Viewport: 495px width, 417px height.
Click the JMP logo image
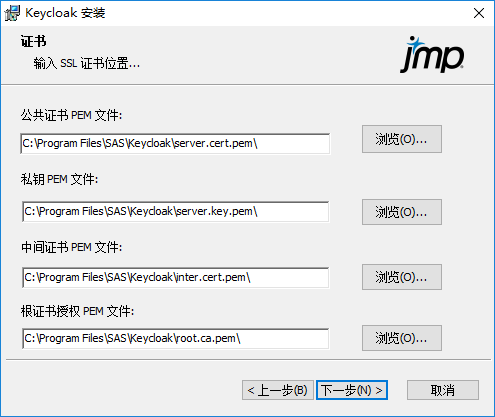click(x=432, y=55)
